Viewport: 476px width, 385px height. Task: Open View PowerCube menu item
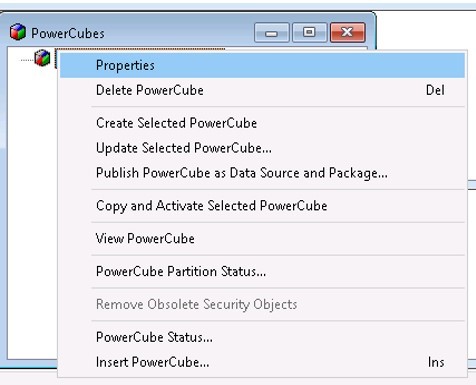(262, 238)
